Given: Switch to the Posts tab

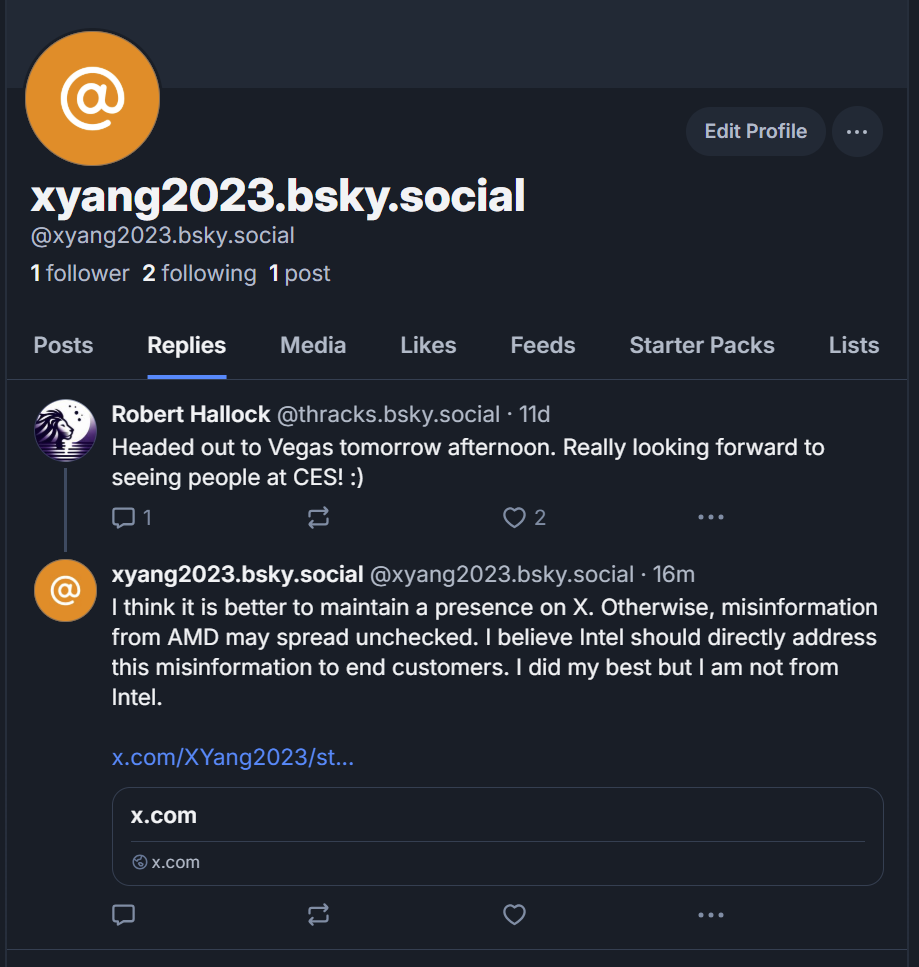Looking at the screenshot, I should point(63,346).
